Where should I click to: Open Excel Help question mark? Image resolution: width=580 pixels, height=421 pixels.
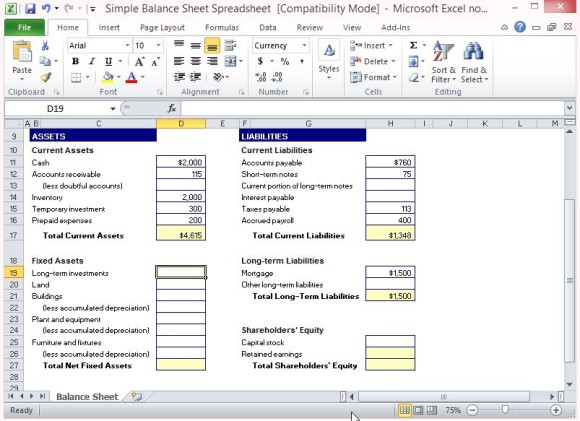tap(520, 27)
